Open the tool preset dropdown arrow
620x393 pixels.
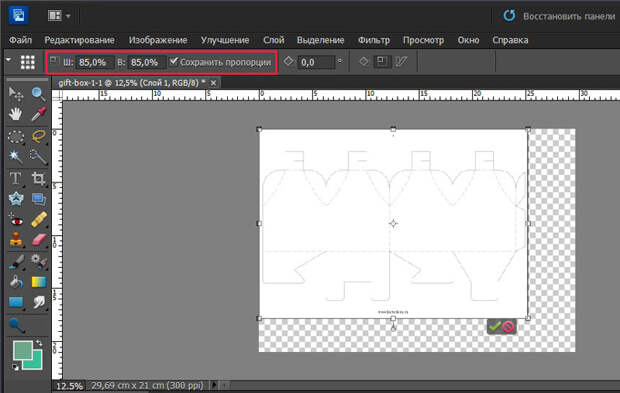(x=8, y=60)
